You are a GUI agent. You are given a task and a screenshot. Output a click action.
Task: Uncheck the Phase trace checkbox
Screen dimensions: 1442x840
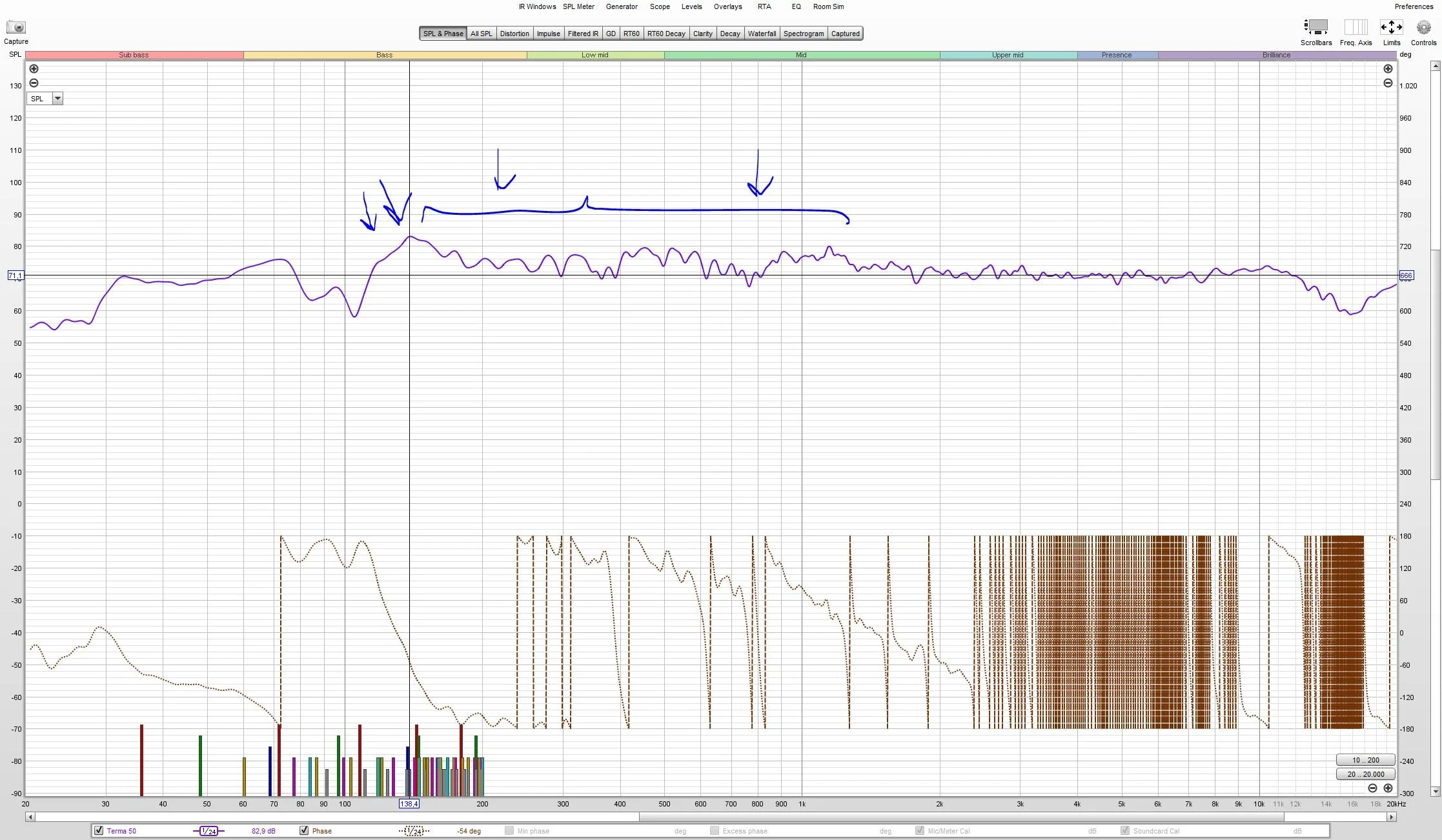(x=304, y=830)
